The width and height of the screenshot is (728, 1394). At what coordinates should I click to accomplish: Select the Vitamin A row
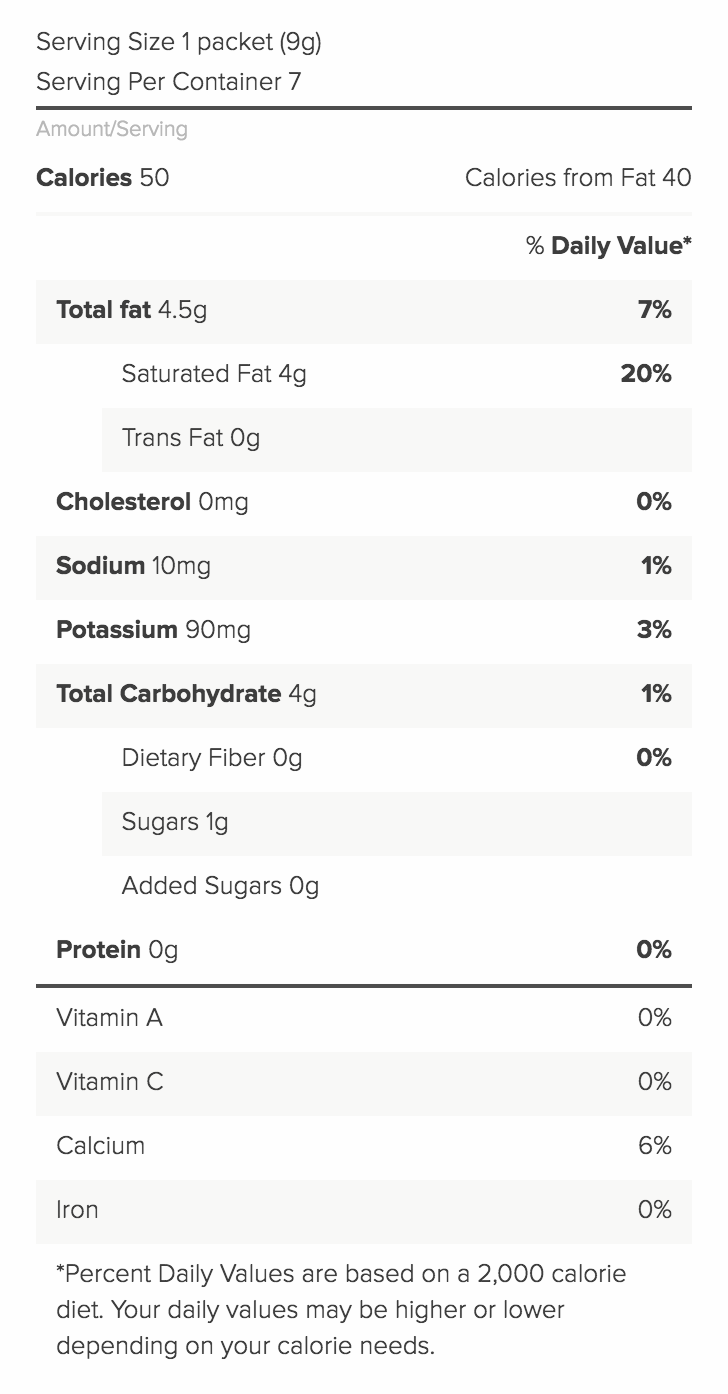[x=364, y=1019]
